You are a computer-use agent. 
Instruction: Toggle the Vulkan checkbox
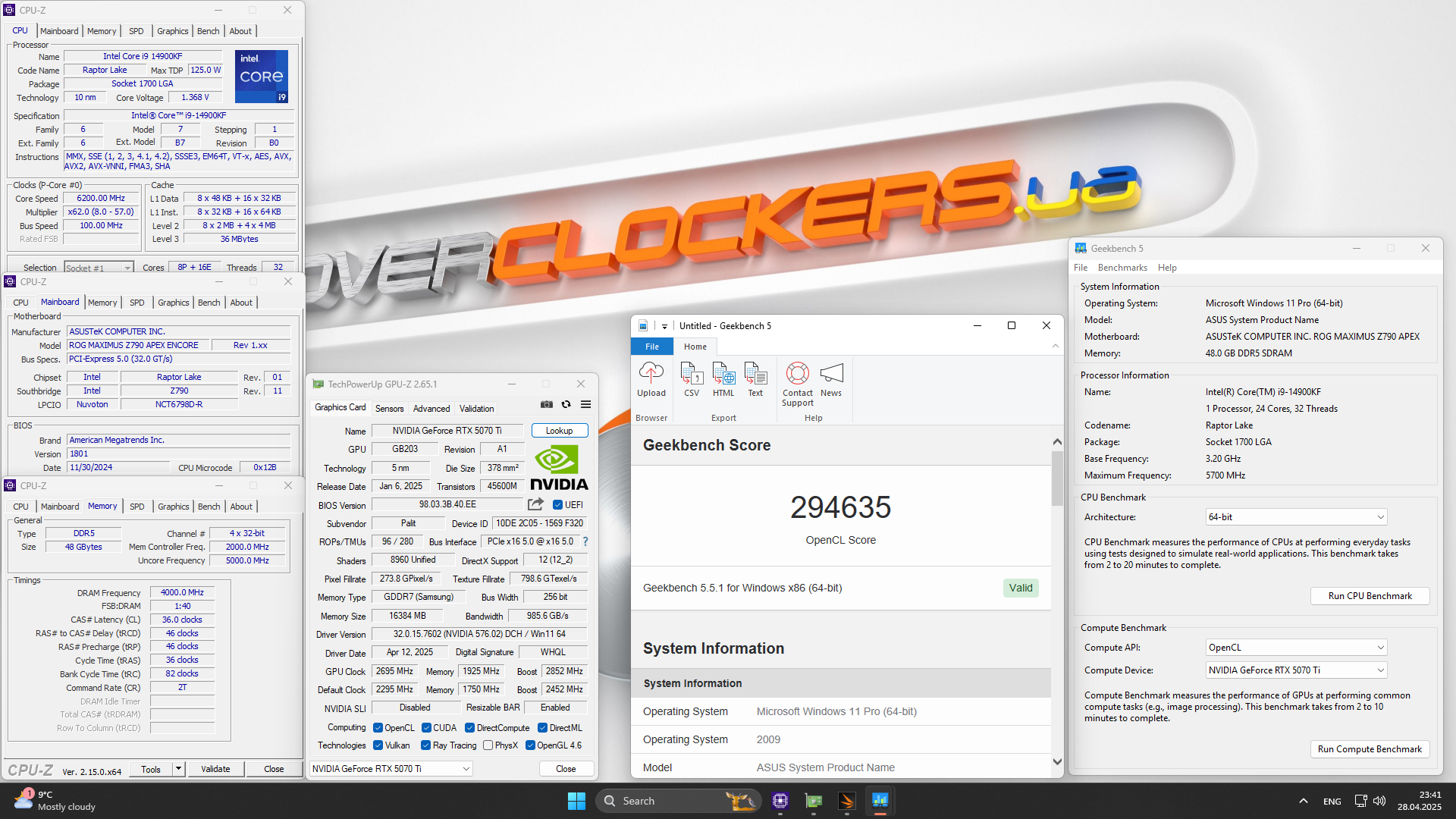pos(378,745)
